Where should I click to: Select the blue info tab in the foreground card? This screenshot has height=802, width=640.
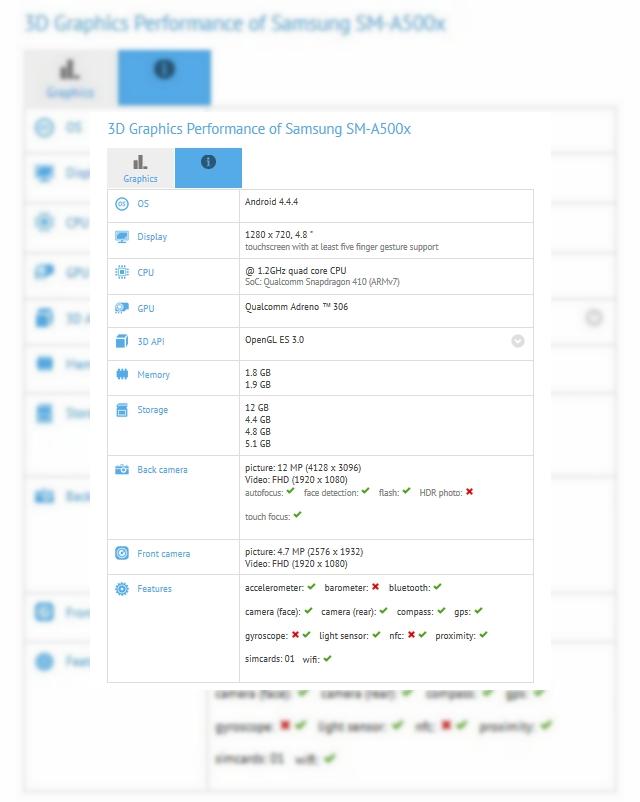click(208, 168)
